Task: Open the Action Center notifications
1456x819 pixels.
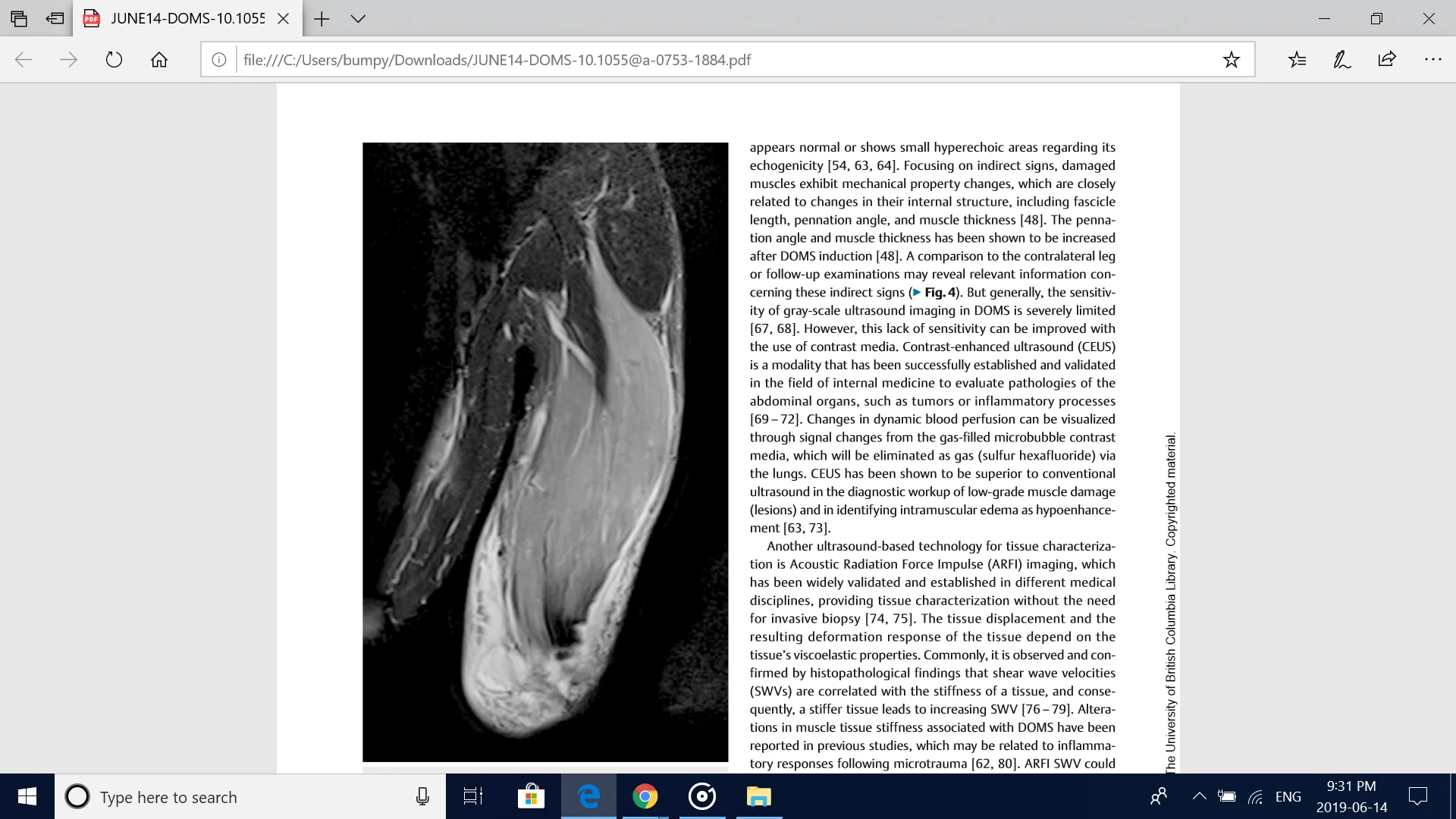Action: tap(1417, 797)
